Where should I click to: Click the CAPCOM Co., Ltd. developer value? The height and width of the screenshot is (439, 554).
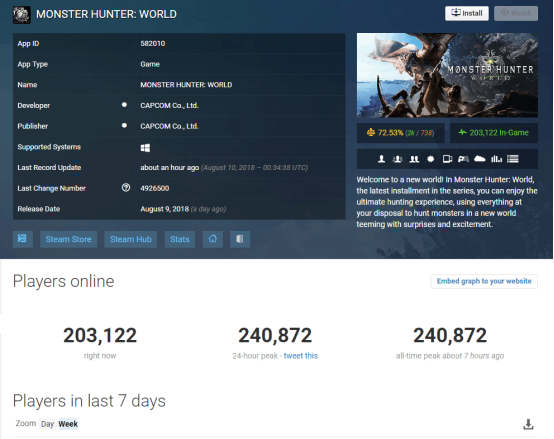tap(169, 105)
